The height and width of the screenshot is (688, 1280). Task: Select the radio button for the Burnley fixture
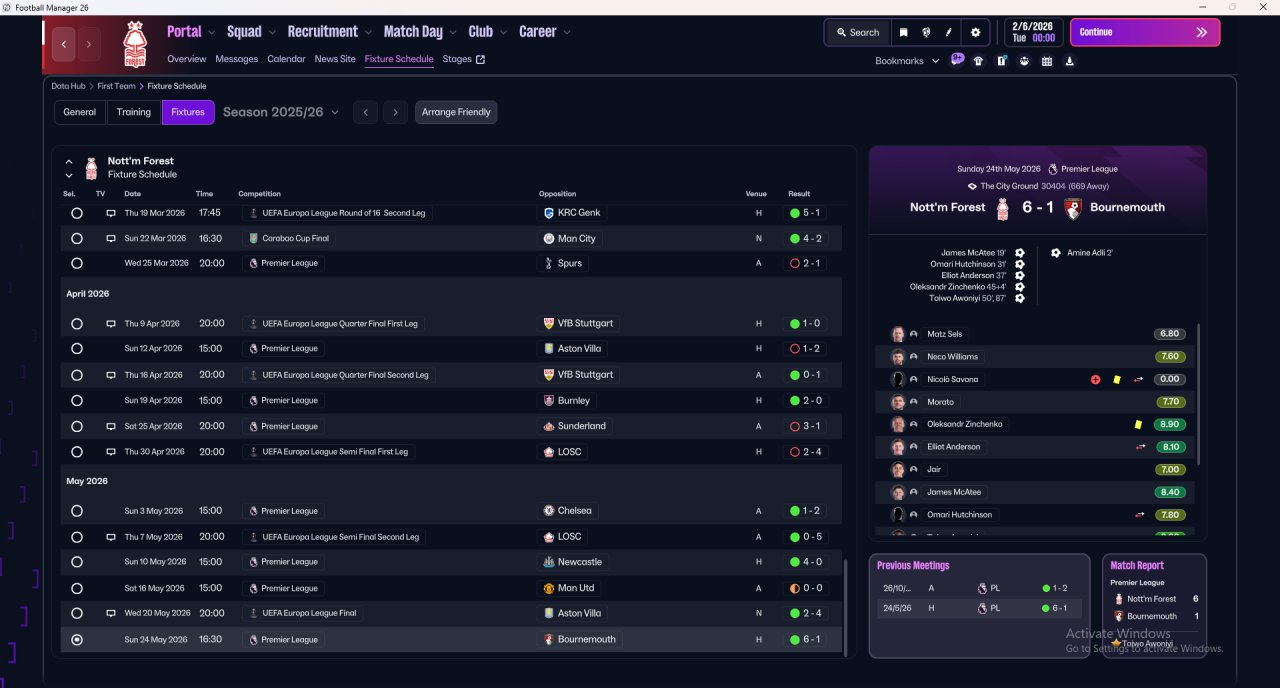coord(77,401)
